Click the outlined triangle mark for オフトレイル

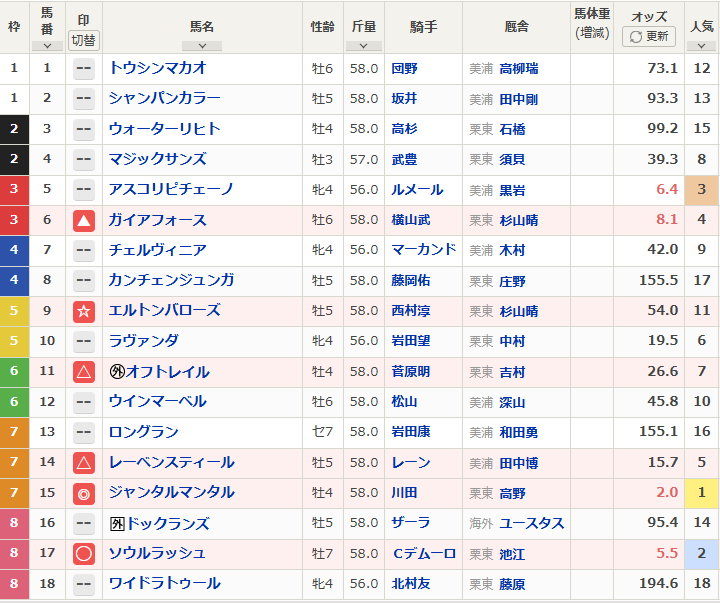tap(84, 372)
